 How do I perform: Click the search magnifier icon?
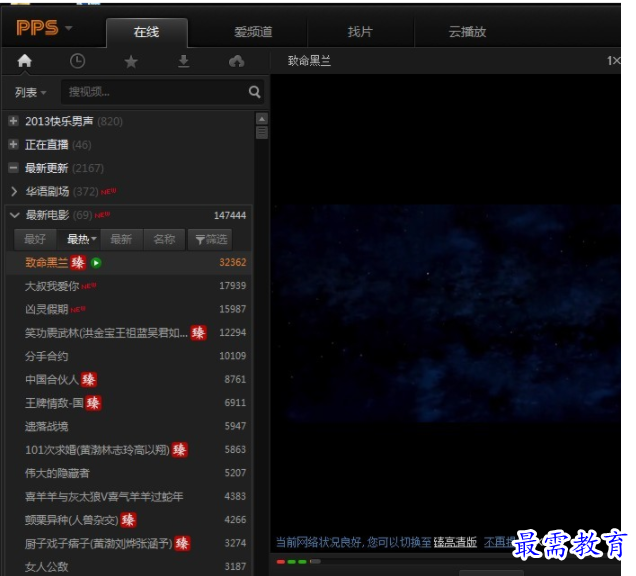point(254,92)
